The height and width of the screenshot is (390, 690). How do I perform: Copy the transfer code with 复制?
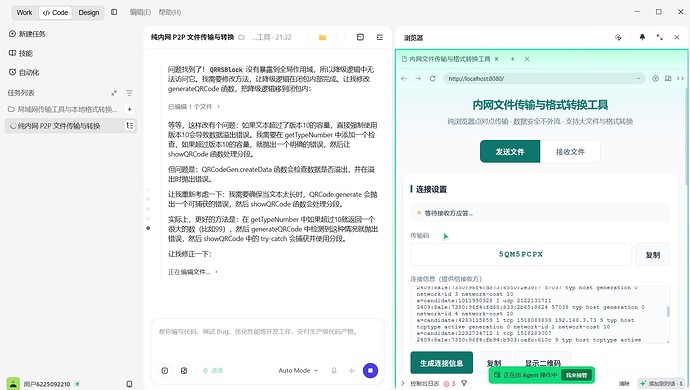pos(653,254)
